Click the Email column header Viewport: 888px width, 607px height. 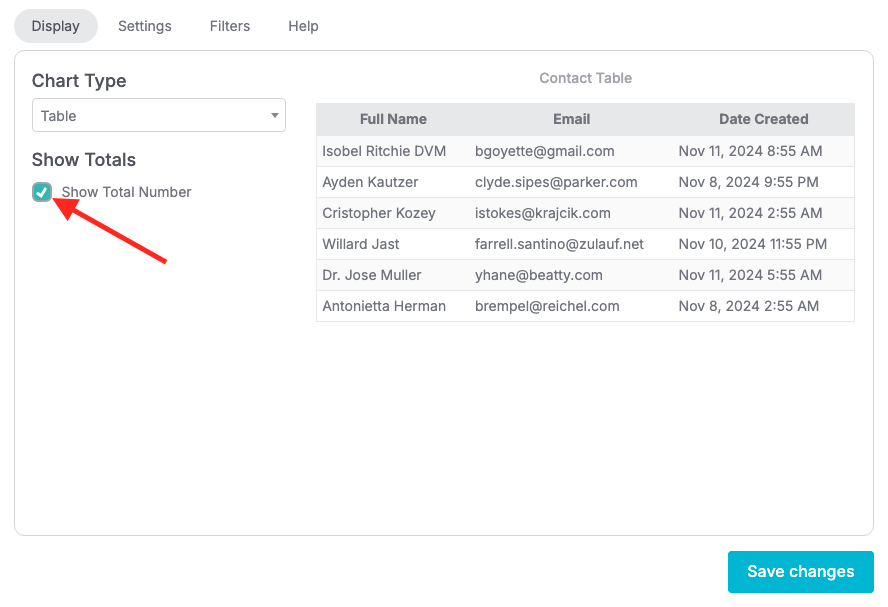[571, 119]
